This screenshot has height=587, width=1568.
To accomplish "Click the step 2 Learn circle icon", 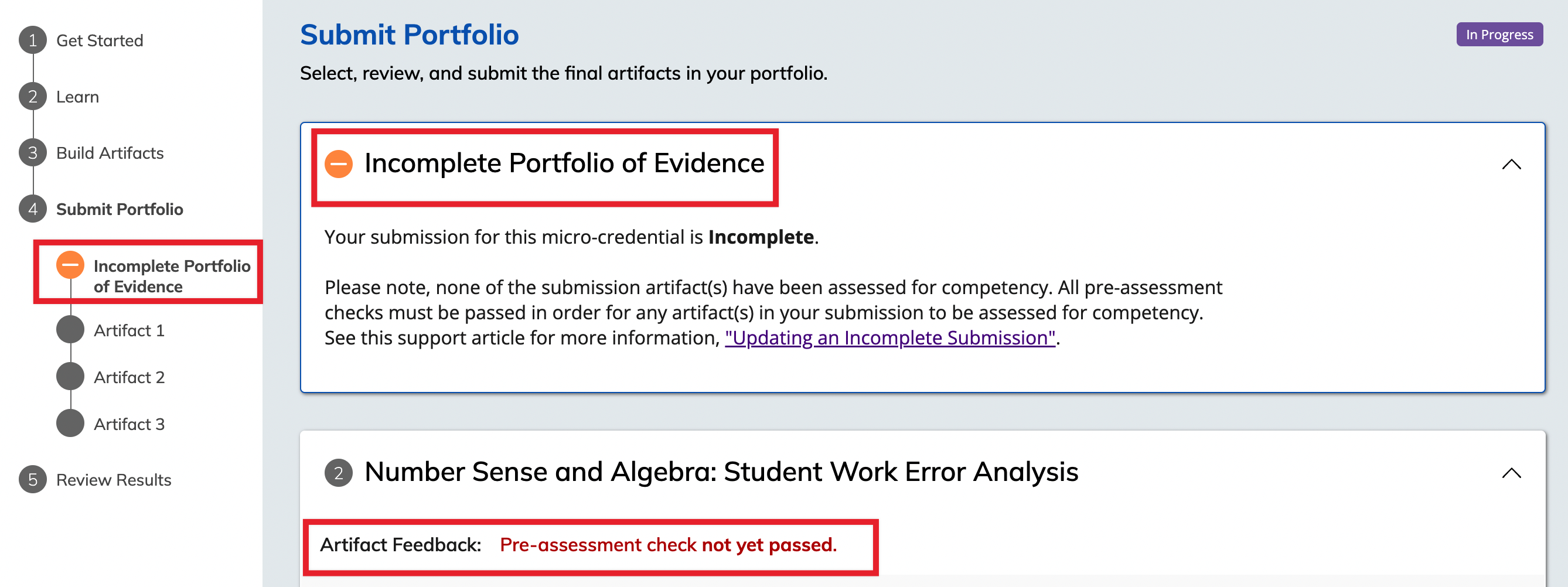I will click(x=33, y=97).
